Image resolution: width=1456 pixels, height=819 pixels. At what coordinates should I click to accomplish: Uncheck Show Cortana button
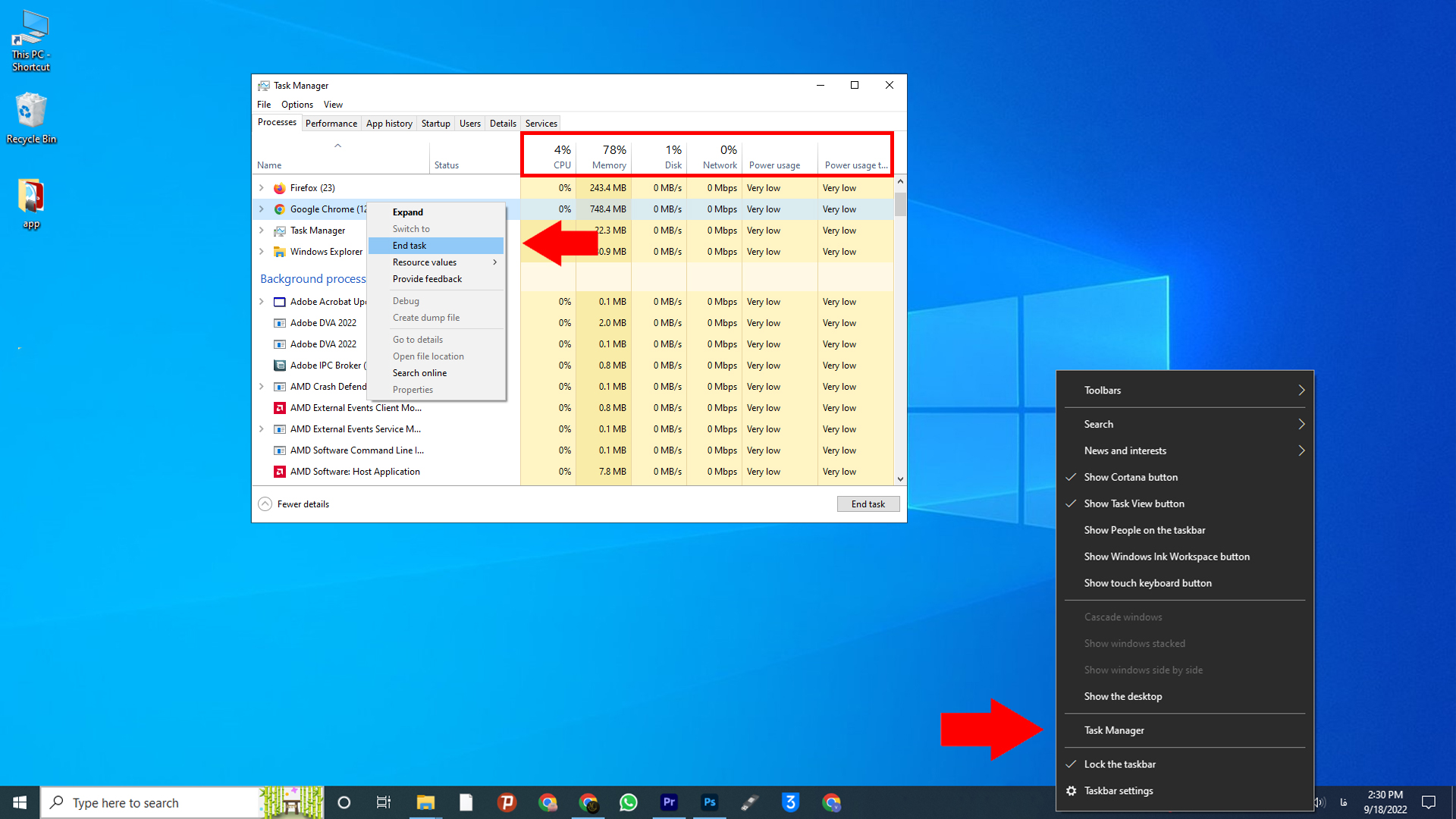[x=1185, y=477]
